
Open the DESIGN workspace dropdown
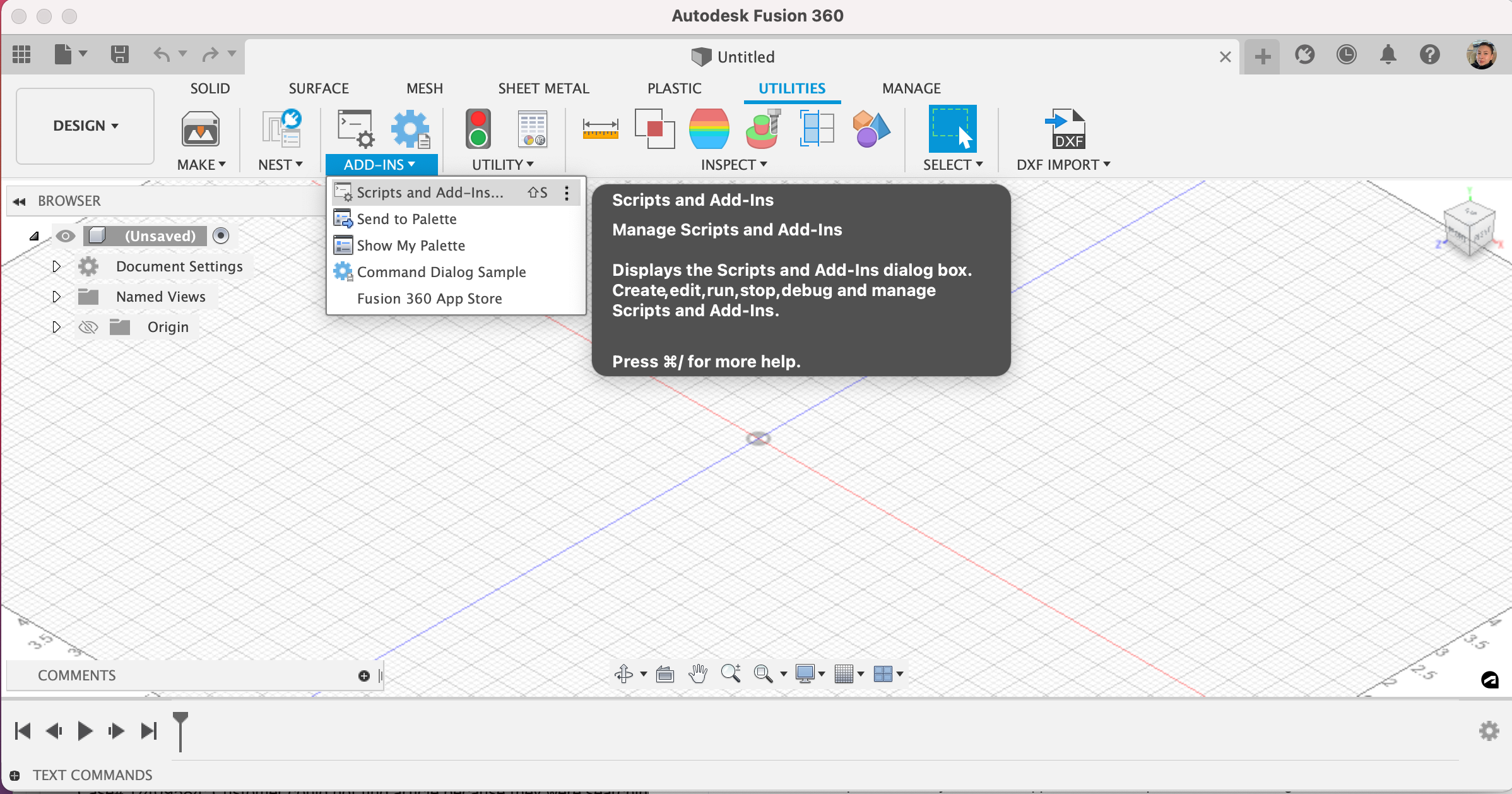click(85, 126)
